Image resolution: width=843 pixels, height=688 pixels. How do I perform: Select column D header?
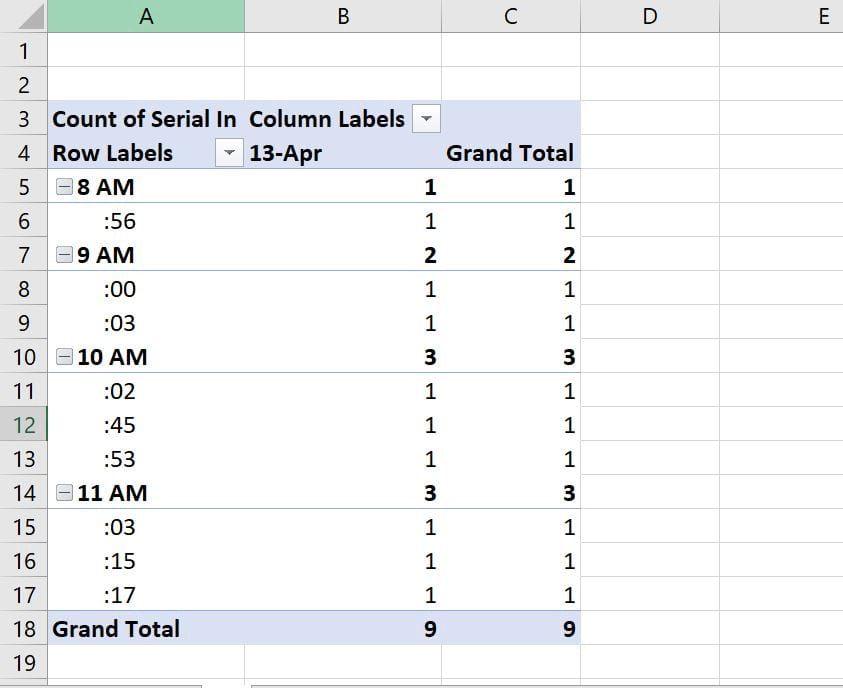pyautogui.click(x=650, y=16)
